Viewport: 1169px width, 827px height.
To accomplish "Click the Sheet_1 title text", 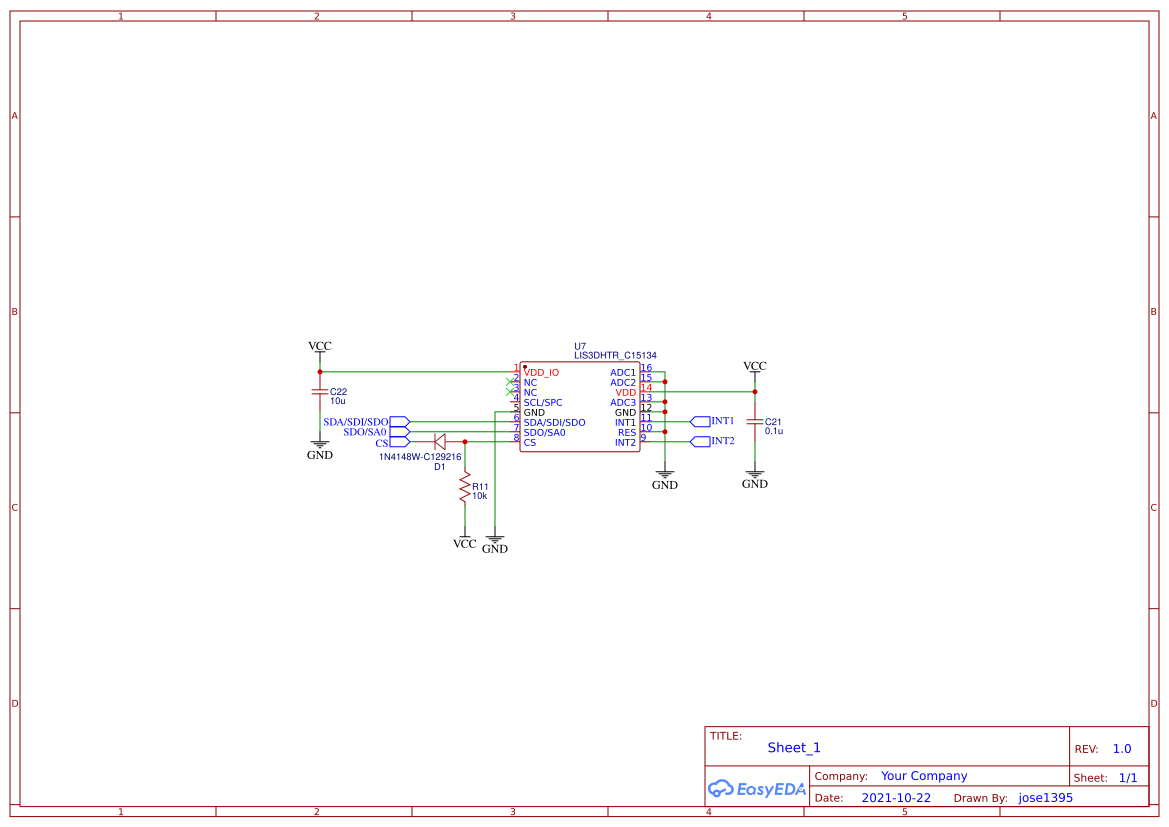I will pyautogui.click(x=793, y=747).
